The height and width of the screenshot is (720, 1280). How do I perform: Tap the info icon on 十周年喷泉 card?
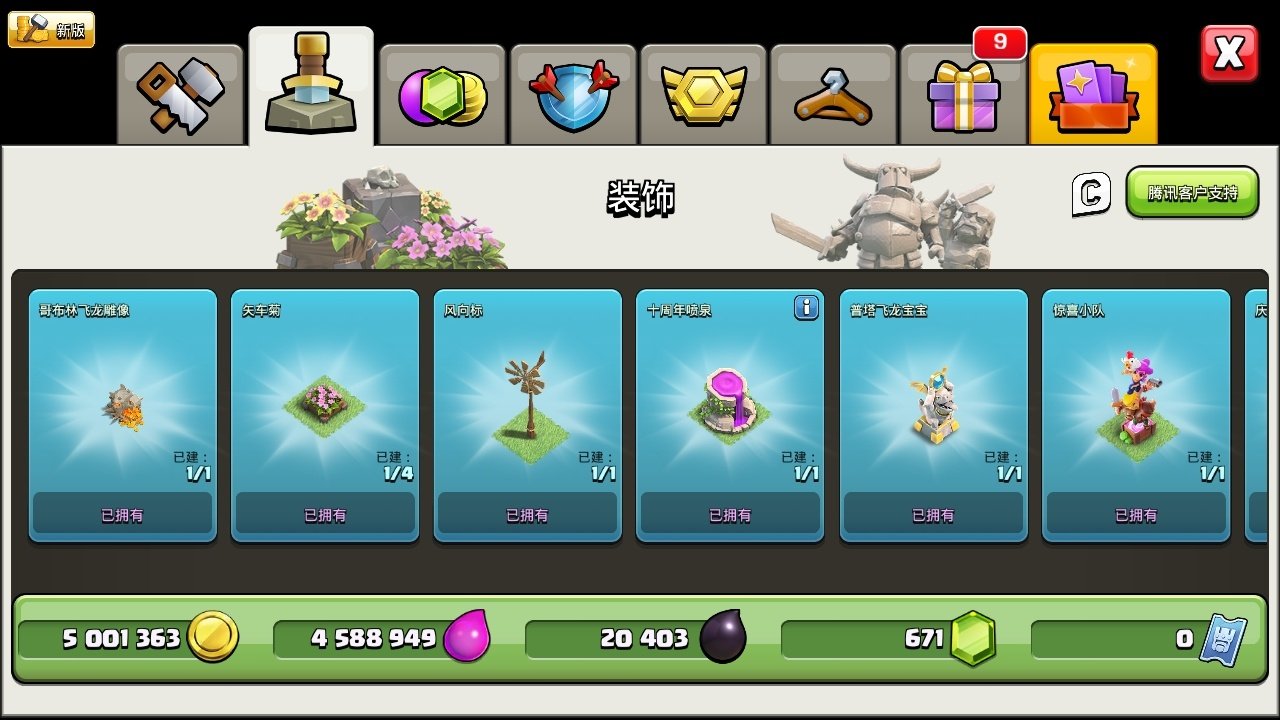(x=806, y=308)
